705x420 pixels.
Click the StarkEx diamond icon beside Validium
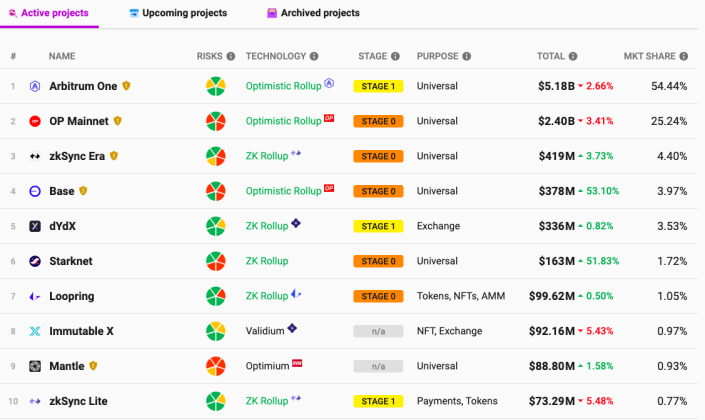(292, 328)
